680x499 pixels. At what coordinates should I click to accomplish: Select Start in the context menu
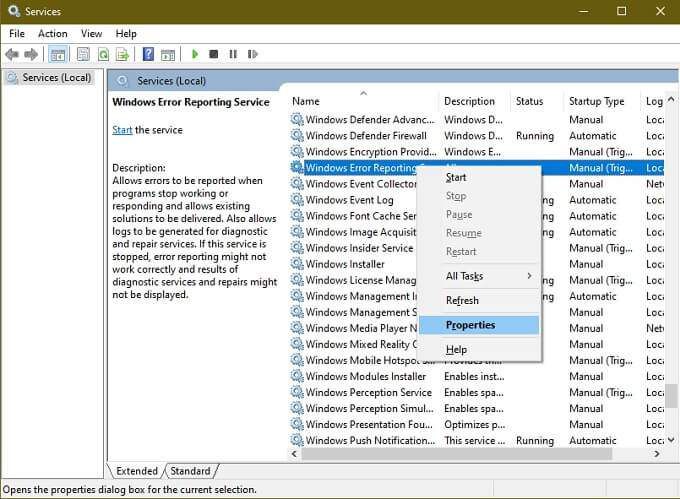point(456,177)
